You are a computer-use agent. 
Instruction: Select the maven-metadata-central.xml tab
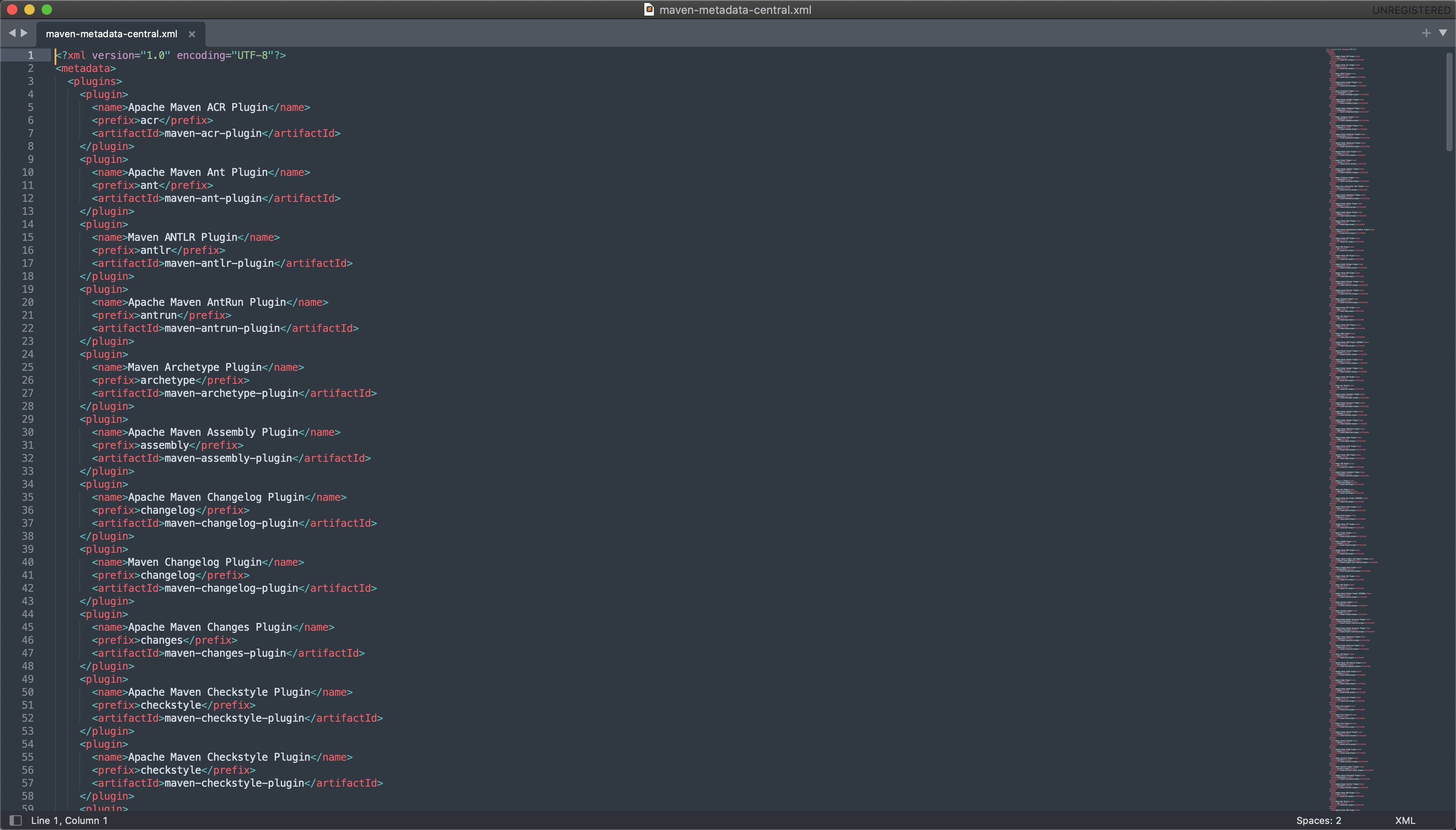pyautogui.click(x=111, y=34)
